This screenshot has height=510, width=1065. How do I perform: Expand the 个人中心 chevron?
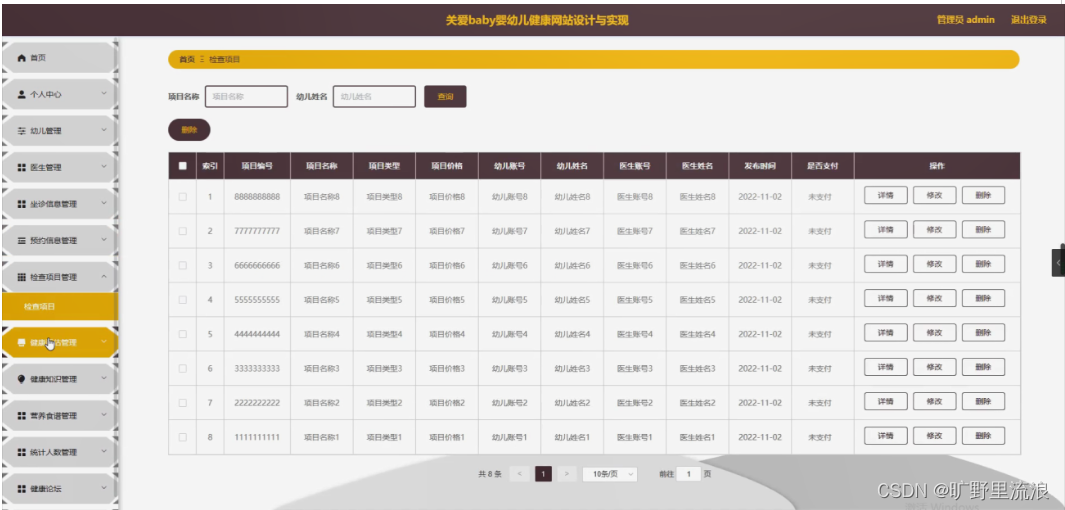[x=104, y=94]
